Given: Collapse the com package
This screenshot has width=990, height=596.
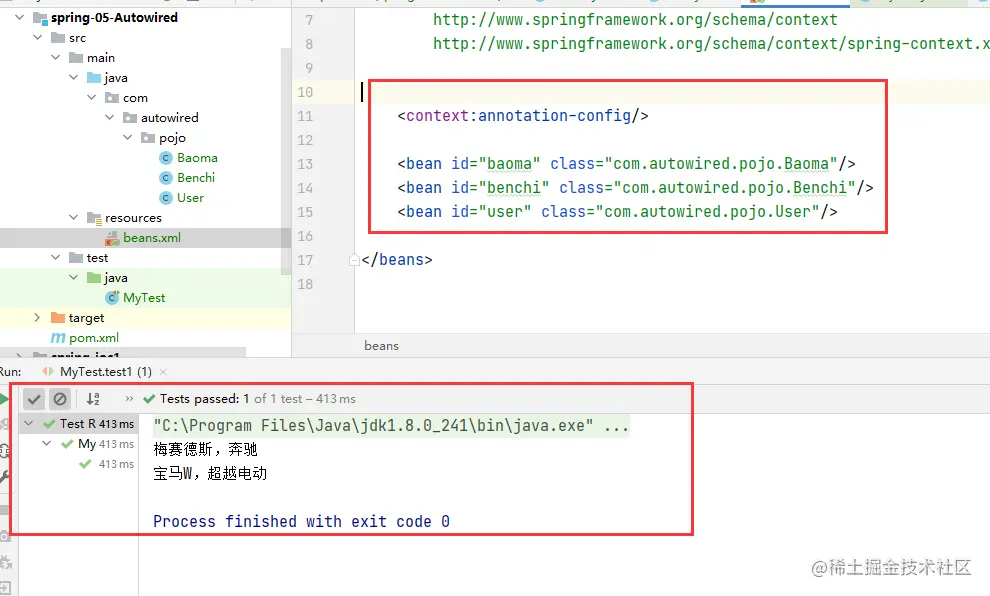Looking at the screenshot, I should 92,97.
